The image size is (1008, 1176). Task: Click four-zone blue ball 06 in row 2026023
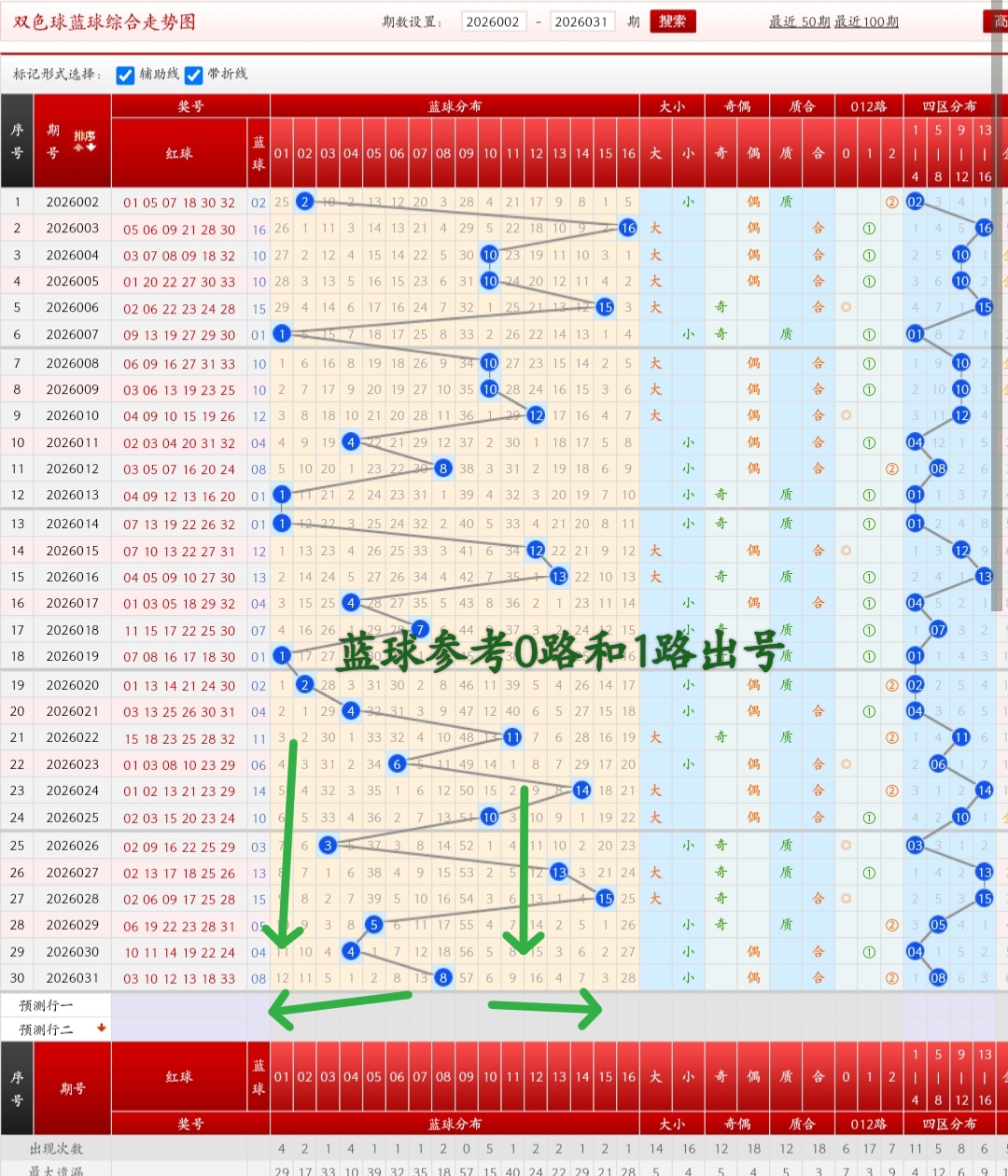[938, 764]
